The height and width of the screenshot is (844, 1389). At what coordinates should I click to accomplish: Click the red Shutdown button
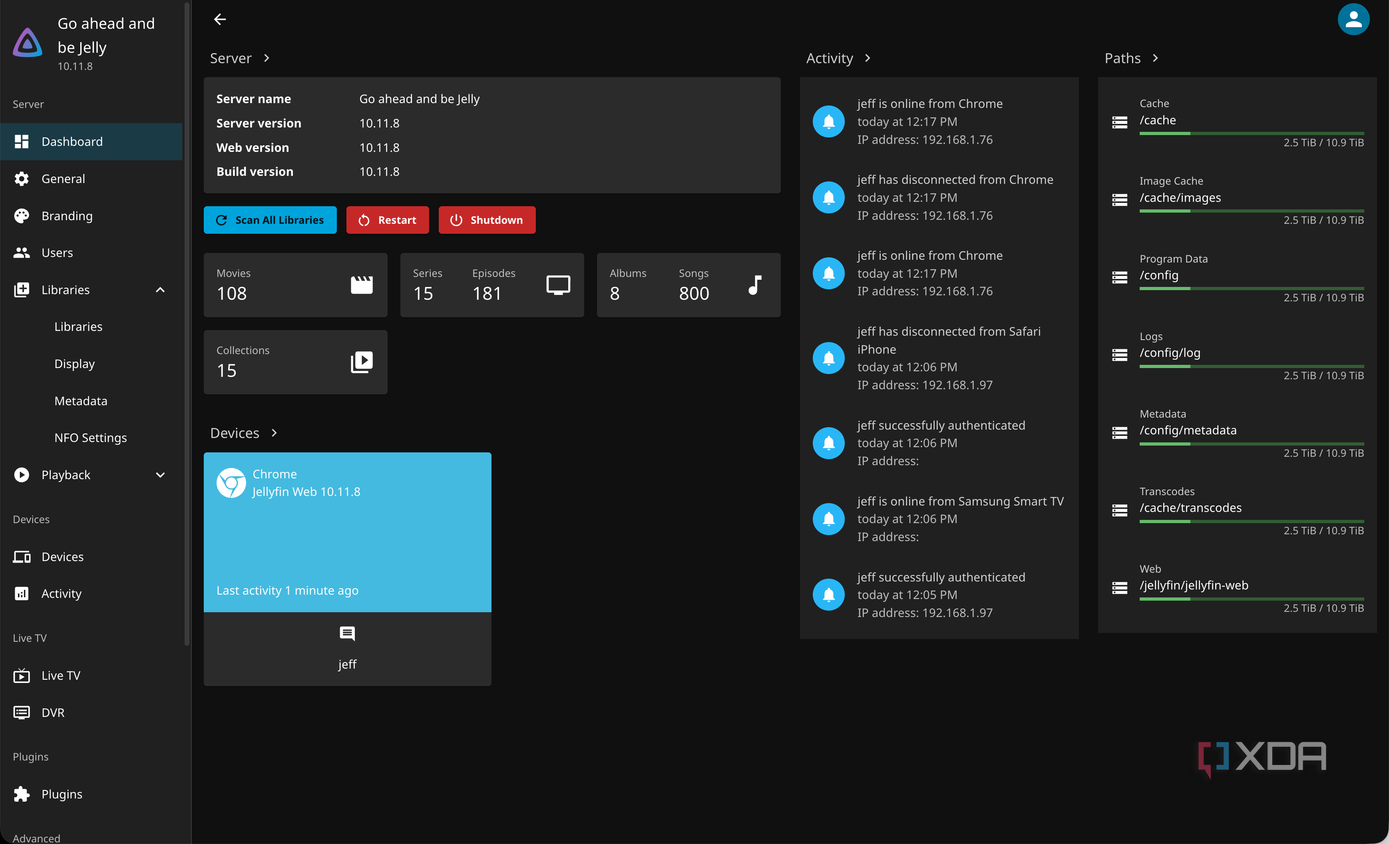click(x=487, y=220)
